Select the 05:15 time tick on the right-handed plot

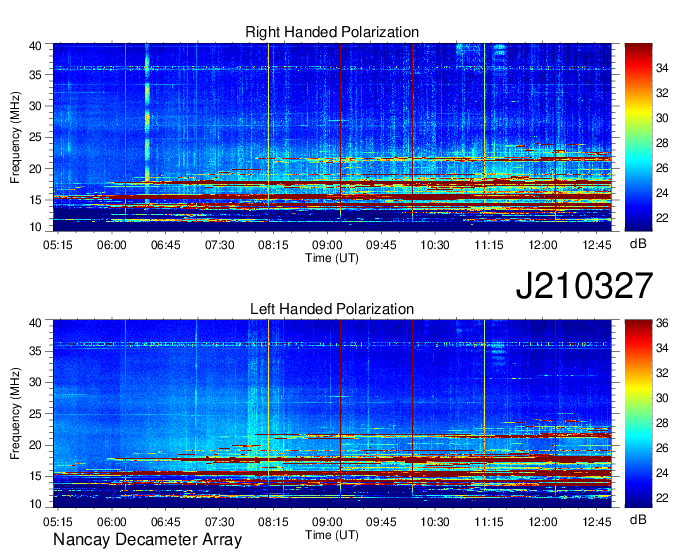57,245
